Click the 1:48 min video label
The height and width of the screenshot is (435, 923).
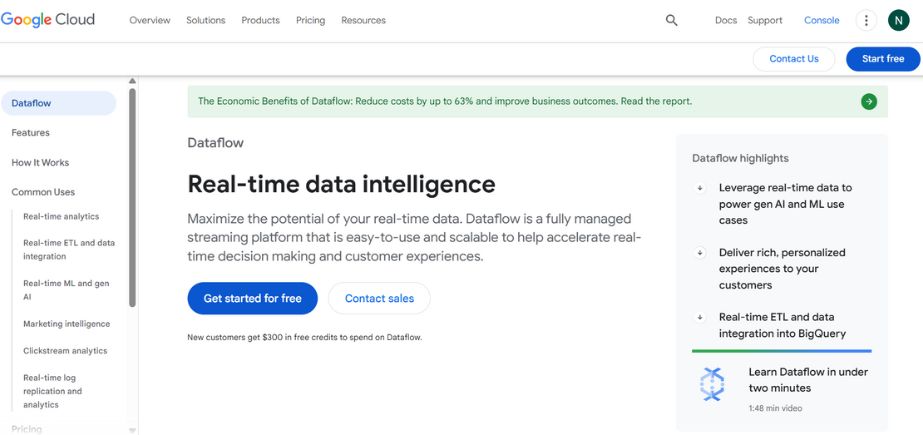point(775,409)
